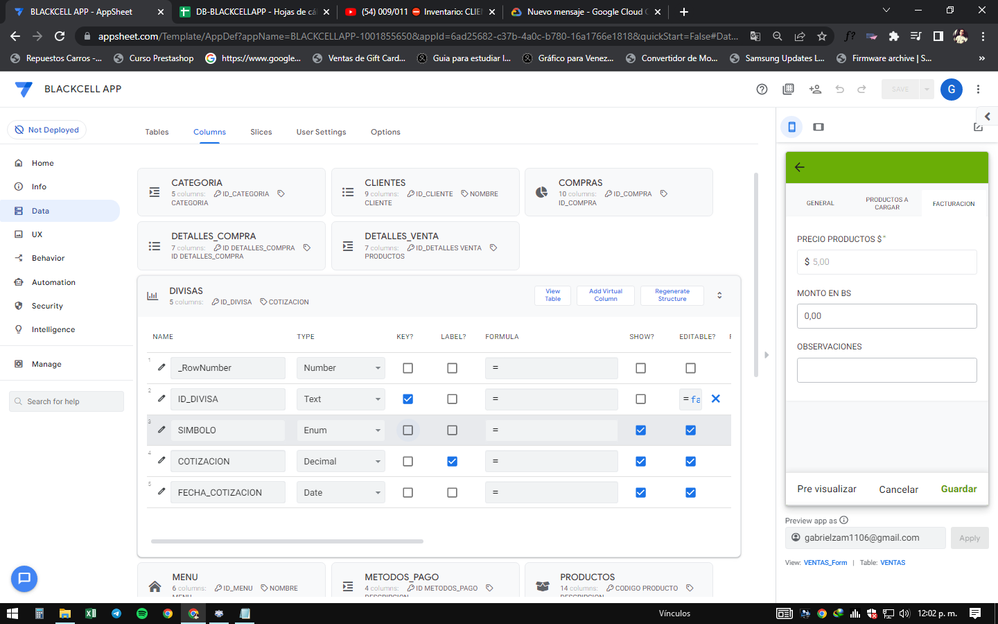The image size is (998, 624).
Task: Open the blue chat support bubble
Action: (24, 578)
